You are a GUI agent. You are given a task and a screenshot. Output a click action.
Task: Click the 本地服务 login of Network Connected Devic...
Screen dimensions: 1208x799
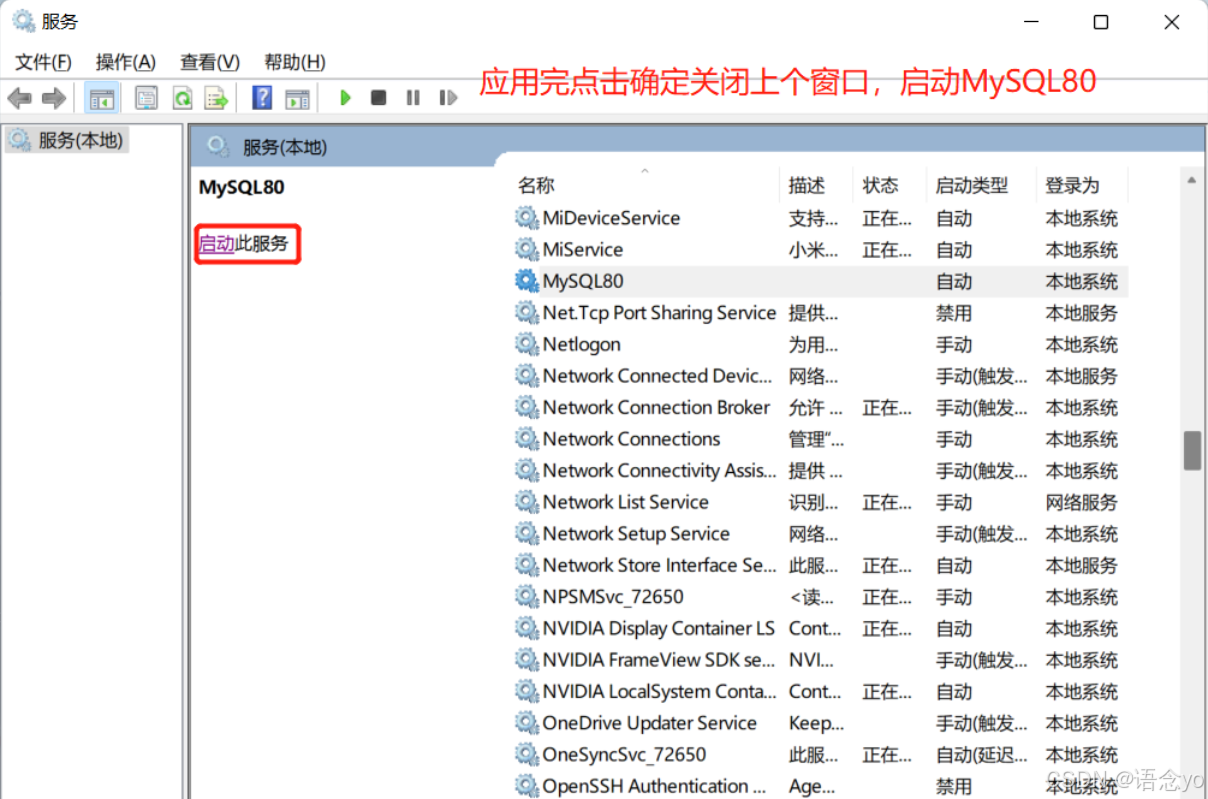tap(1081, 376)
